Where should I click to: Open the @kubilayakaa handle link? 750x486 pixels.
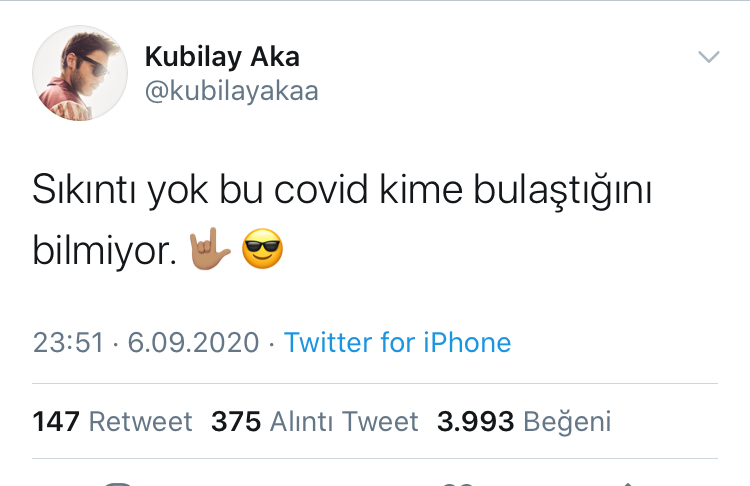232,91
